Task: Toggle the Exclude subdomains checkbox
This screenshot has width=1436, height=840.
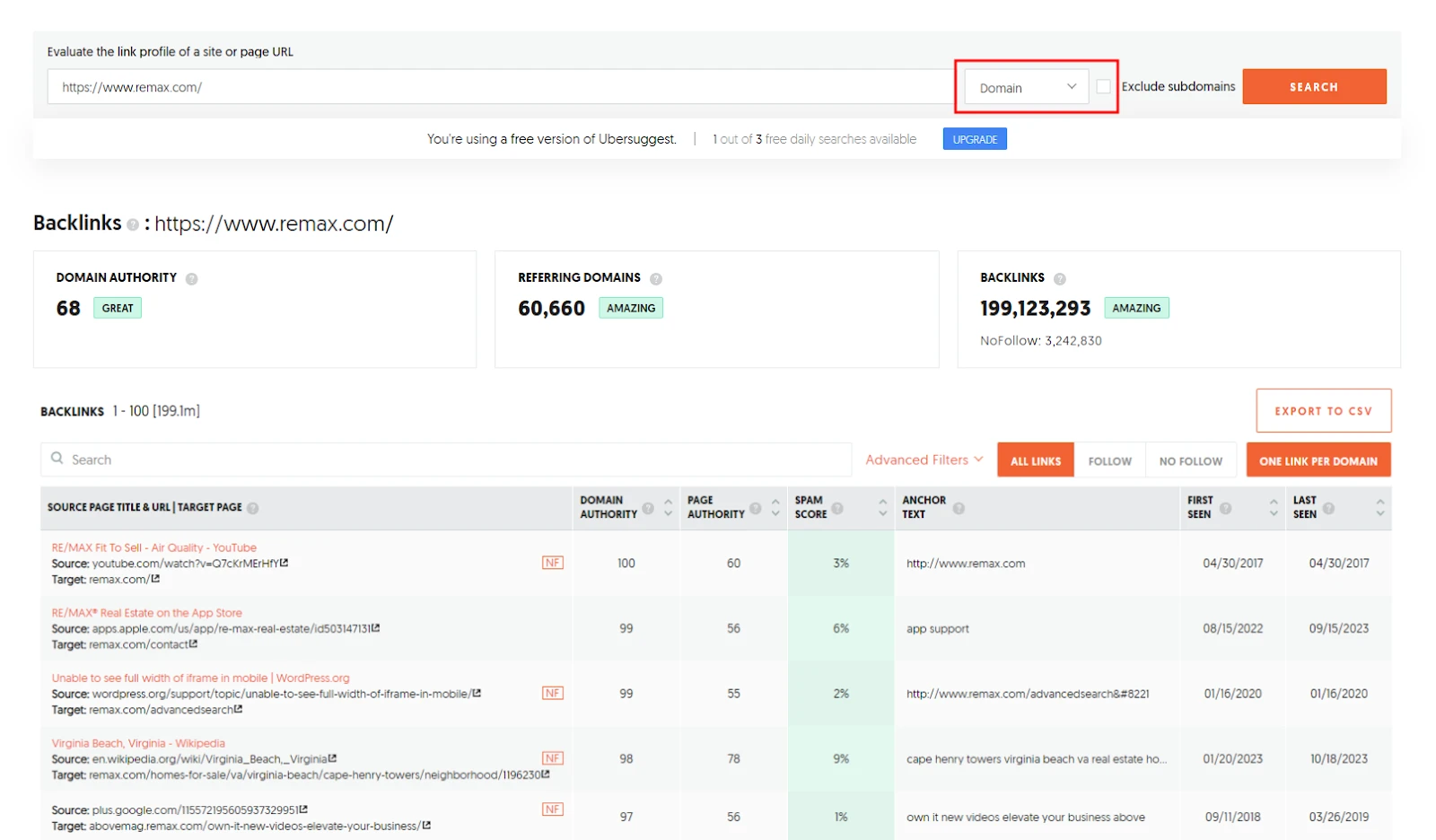Action: 1104,86
